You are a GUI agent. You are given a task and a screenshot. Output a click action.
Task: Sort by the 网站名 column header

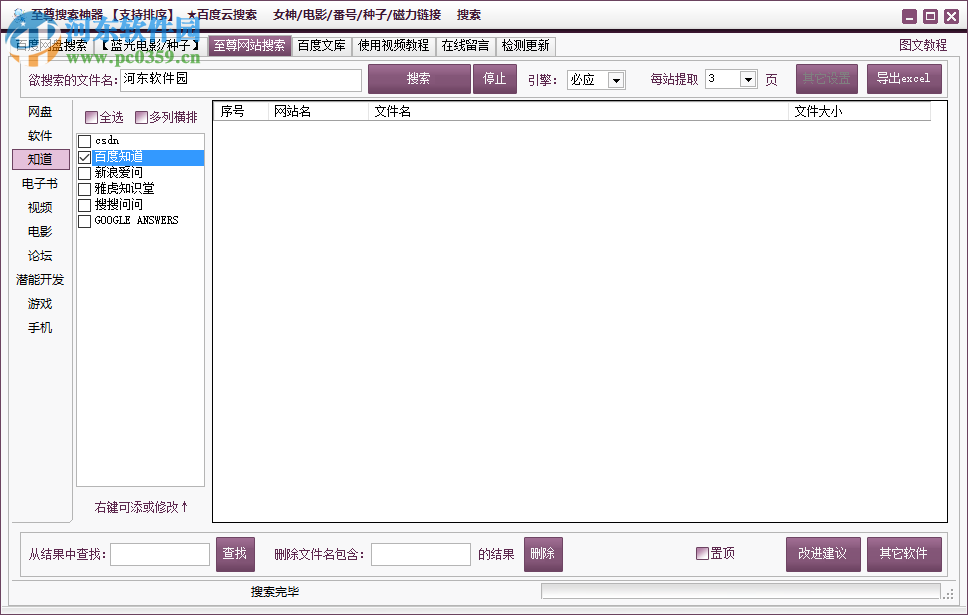tap(319, 112)
